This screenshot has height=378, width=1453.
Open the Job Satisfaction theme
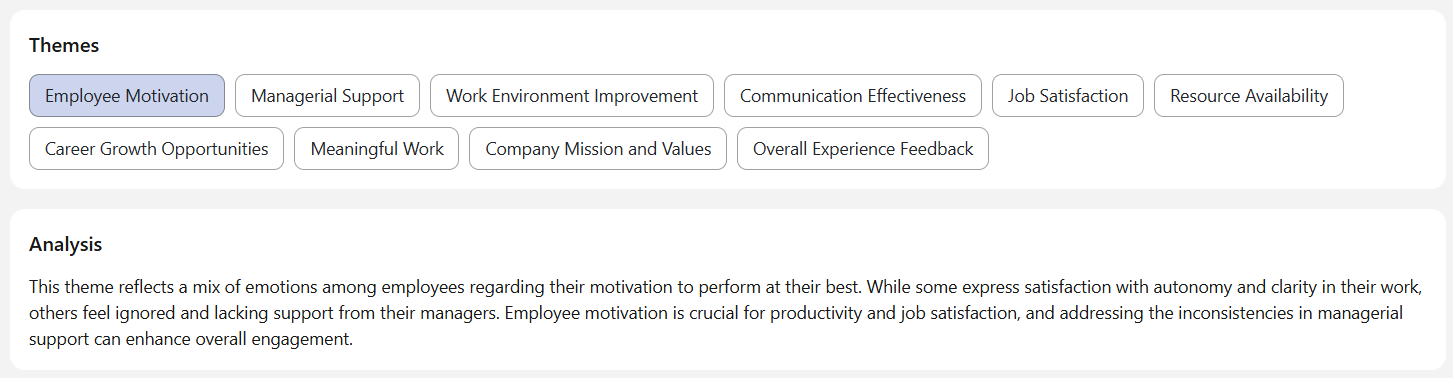1068,96
